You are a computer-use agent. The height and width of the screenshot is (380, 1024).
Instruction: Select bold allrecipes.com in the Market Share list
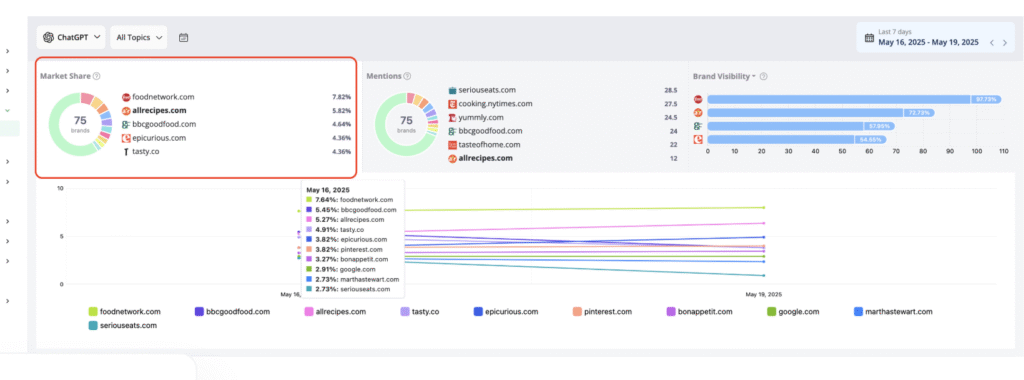tap(159, 110)
